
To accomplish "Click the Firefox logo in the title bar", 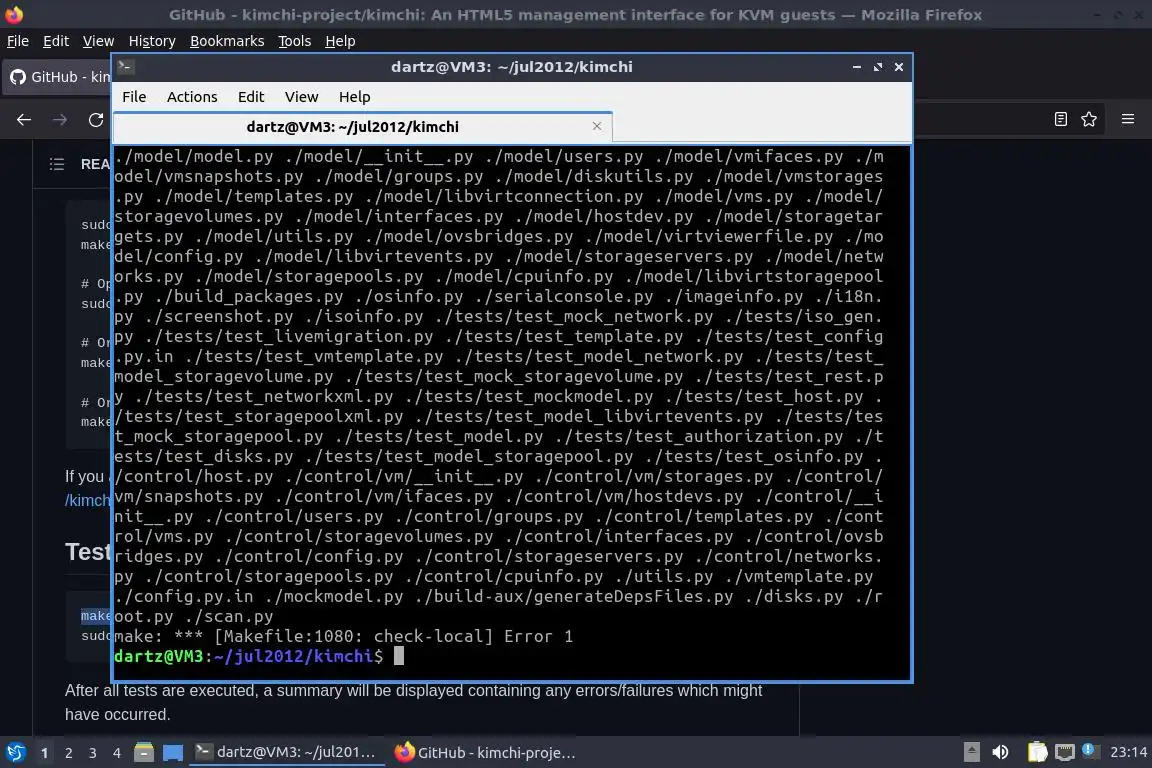I will point(14,14).
